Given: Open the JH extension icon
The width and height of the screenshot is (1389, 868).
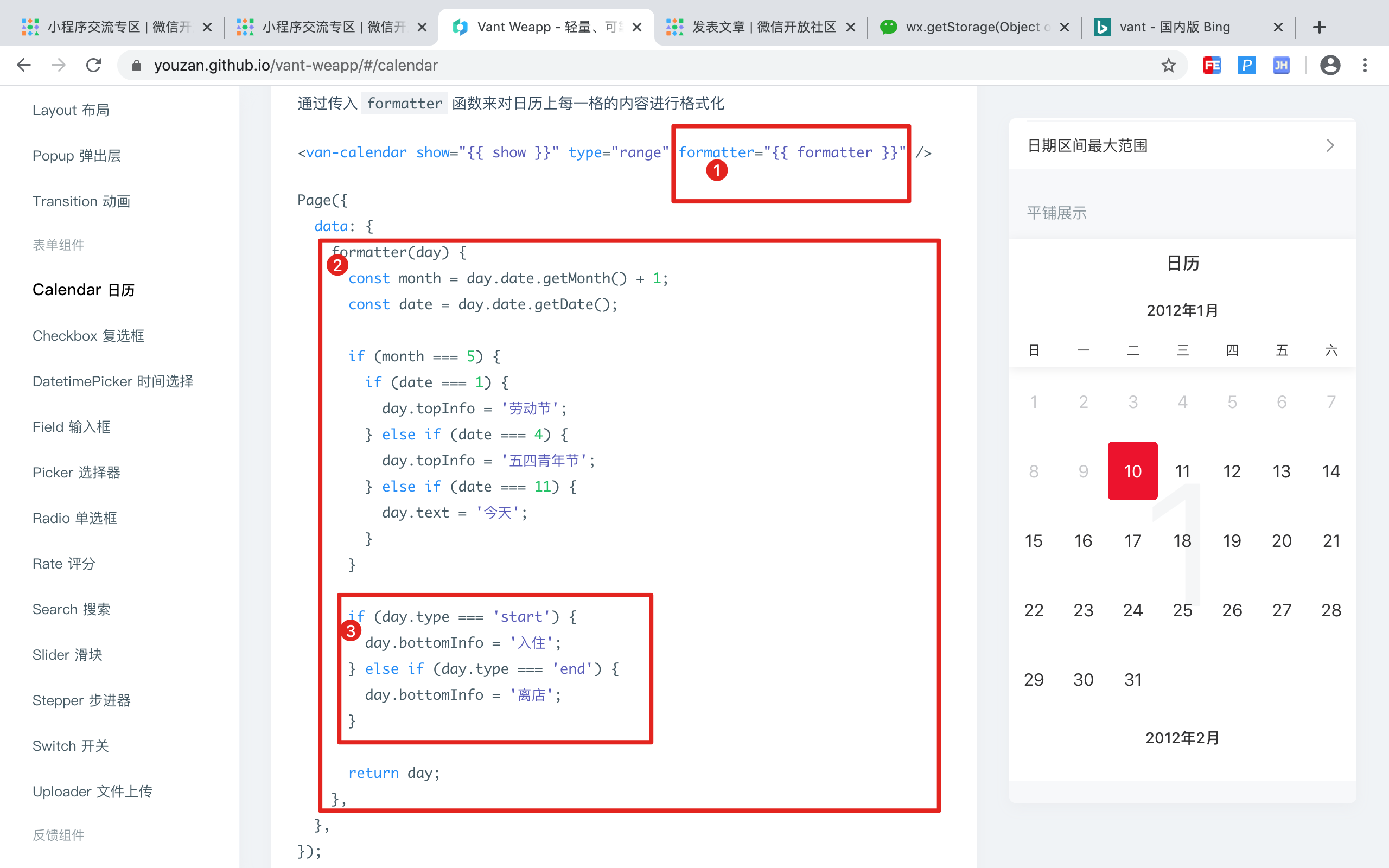Looking at the screenshot, I should pos(1281,65).
